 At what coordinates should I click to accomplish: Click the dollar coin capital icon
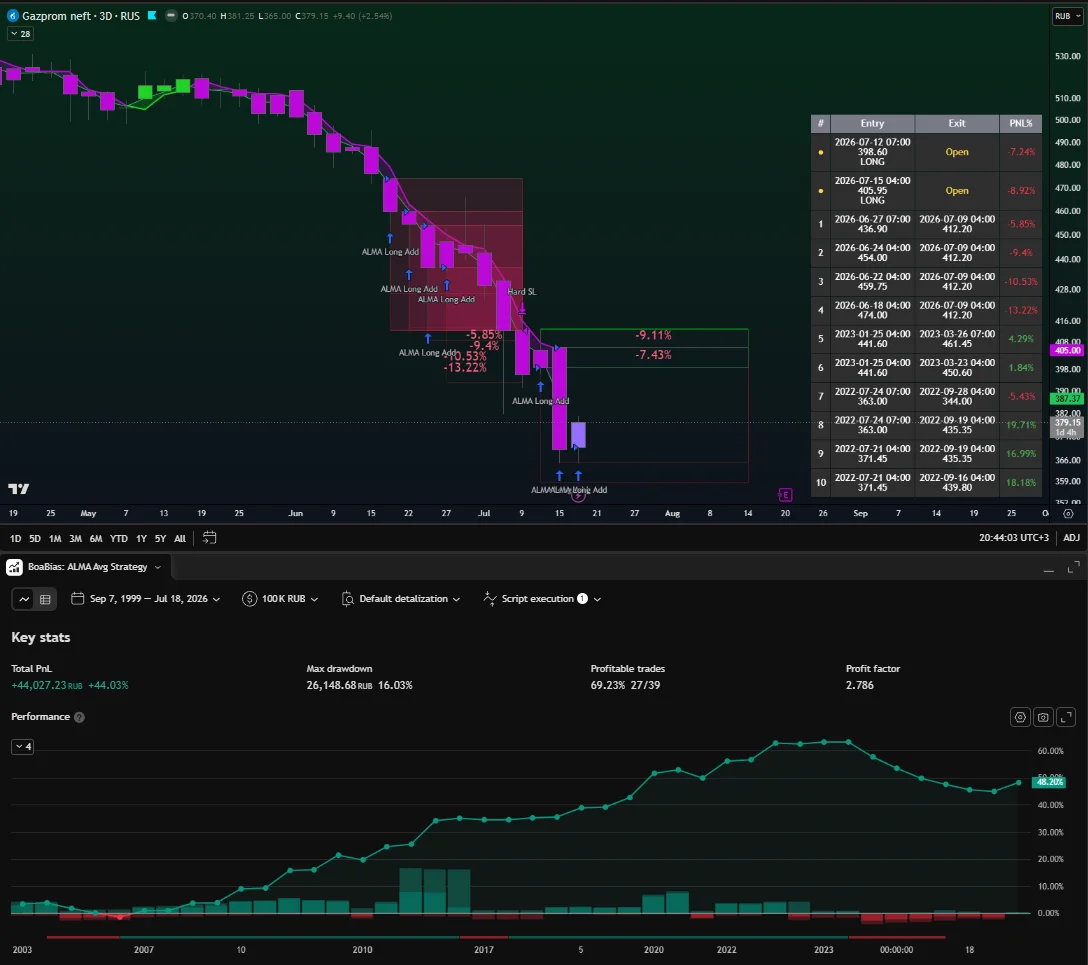(x=249, y=598)
